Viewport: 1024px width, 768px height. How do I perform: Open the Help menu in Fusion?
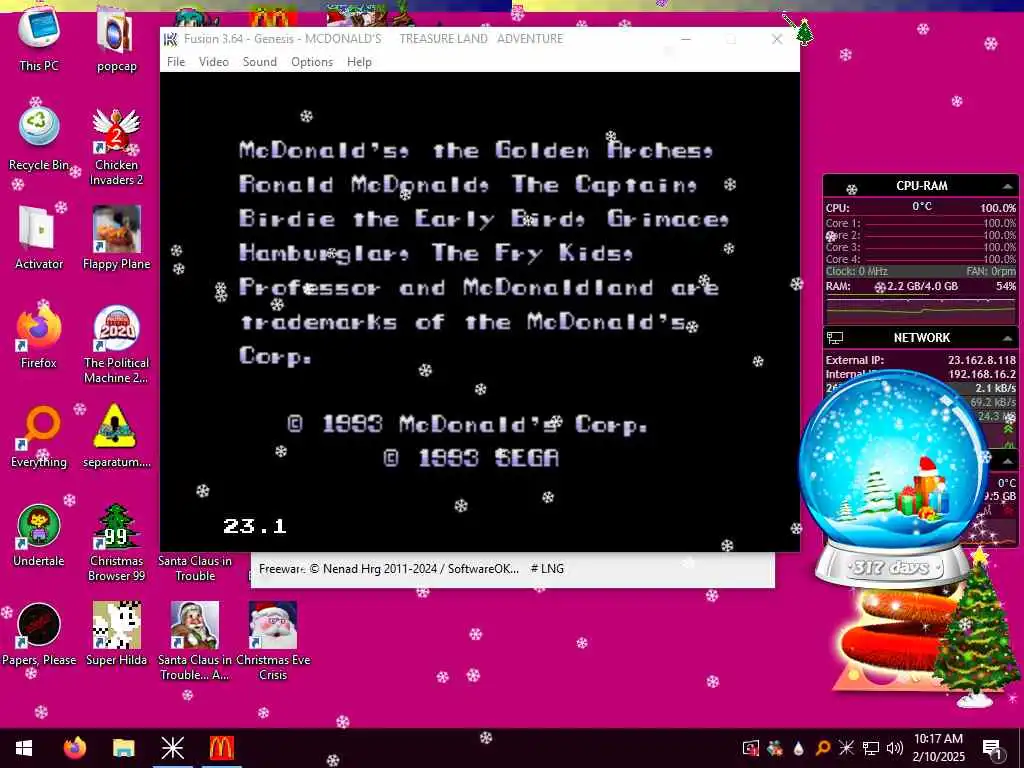tap(359, 62)
